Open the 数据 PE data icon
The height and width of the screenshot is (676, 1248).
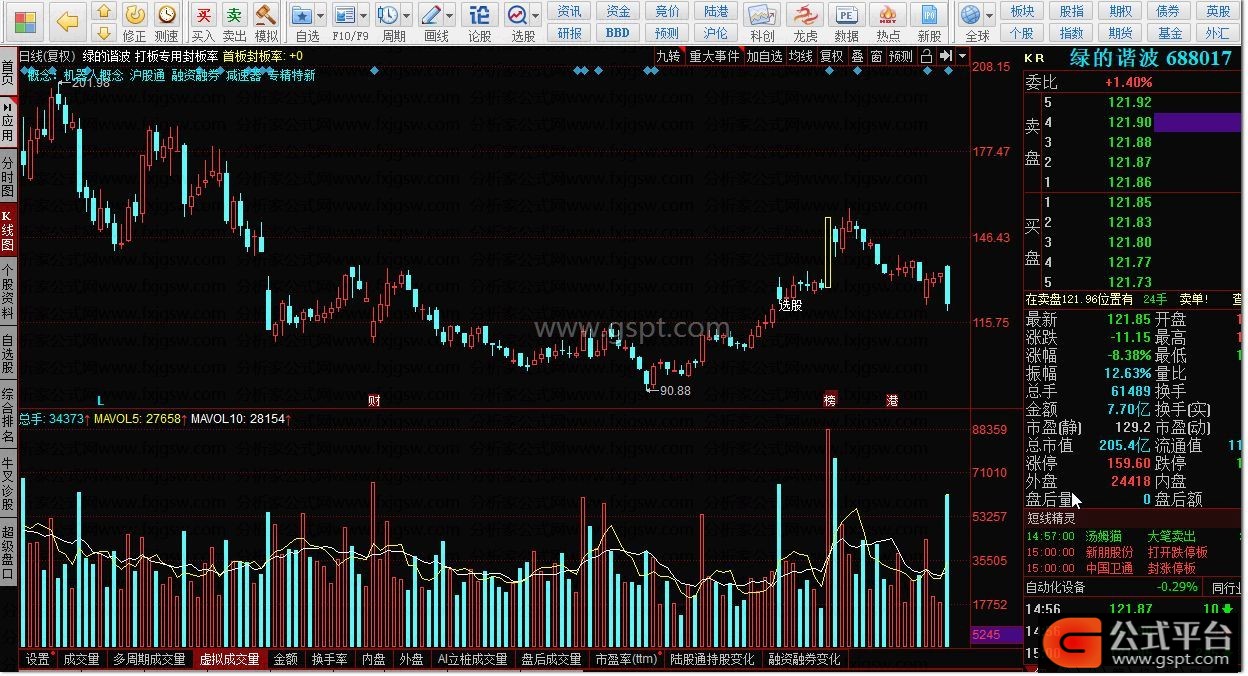tap(846, 21)
